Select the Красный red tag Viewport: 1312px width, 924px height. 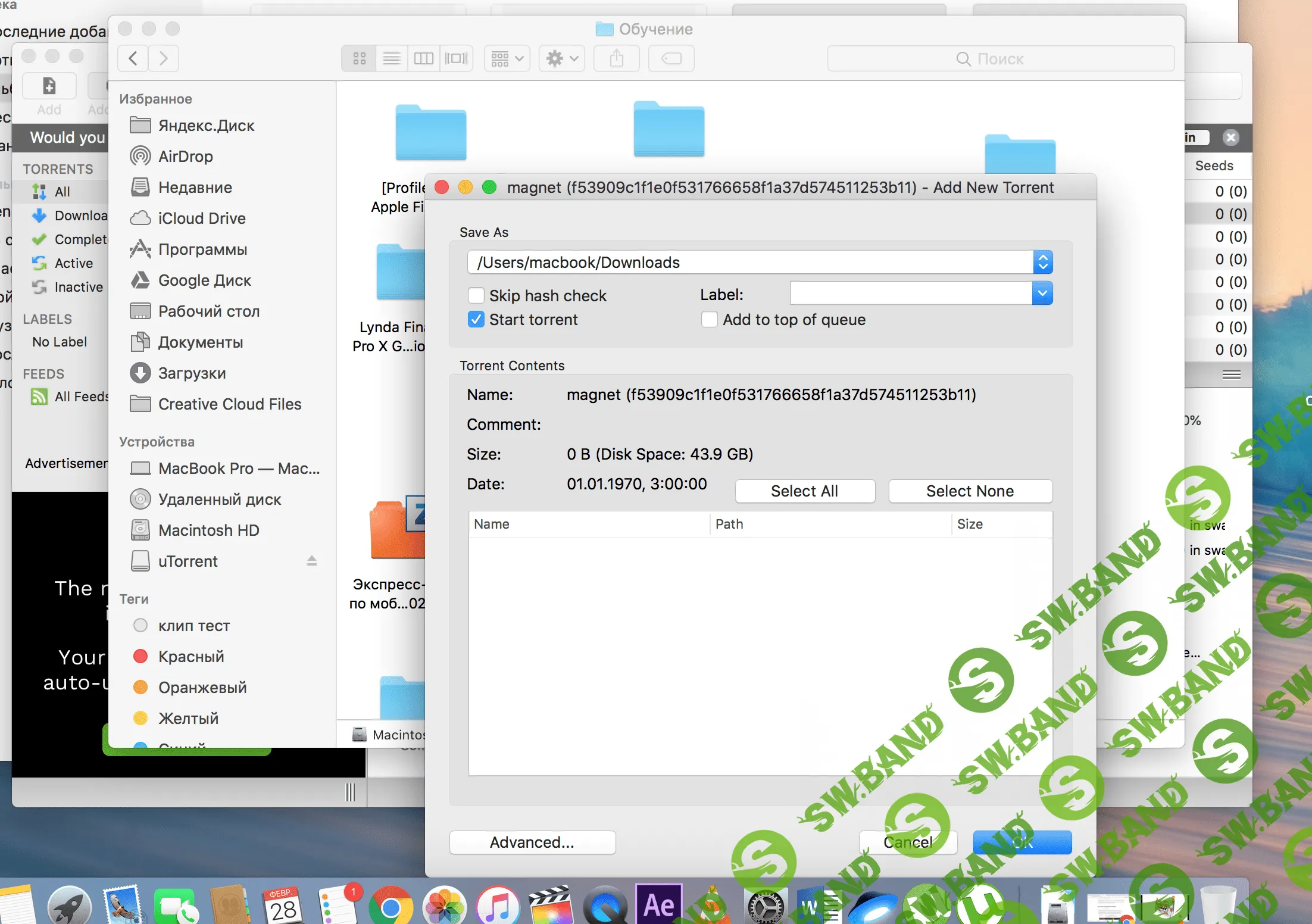(x=190, y=657)
